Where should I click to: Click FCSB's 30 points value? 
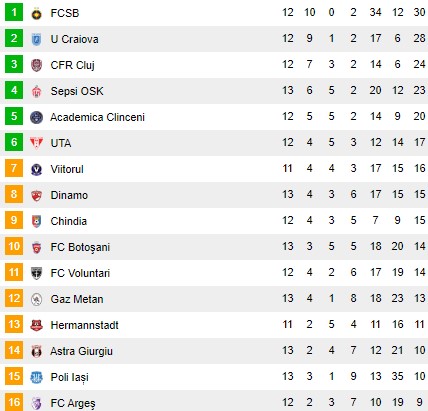(x=419, y=12)
